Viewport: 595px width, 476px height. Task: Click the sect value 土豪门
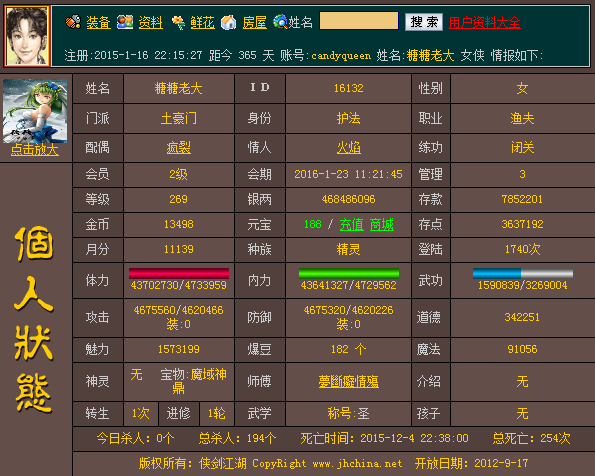point(179,118)
